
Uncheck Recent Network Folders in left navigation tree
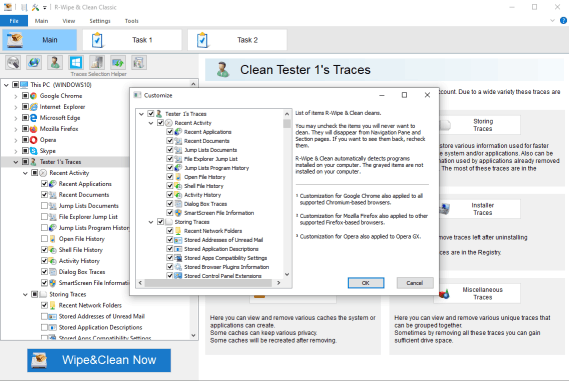tap(44, 305)
